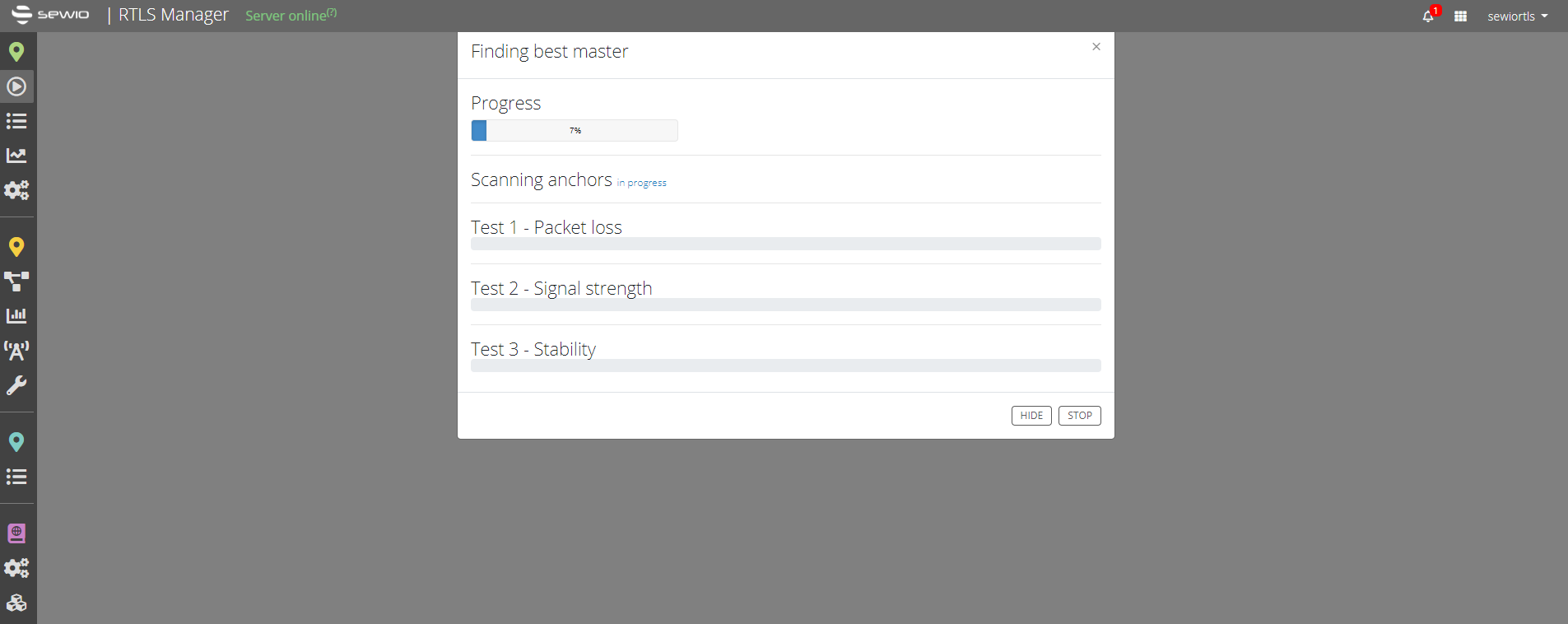1568x624 pixels.
Task: Open the apps grid icon in top bar
Action: [x=1460, y=16]
